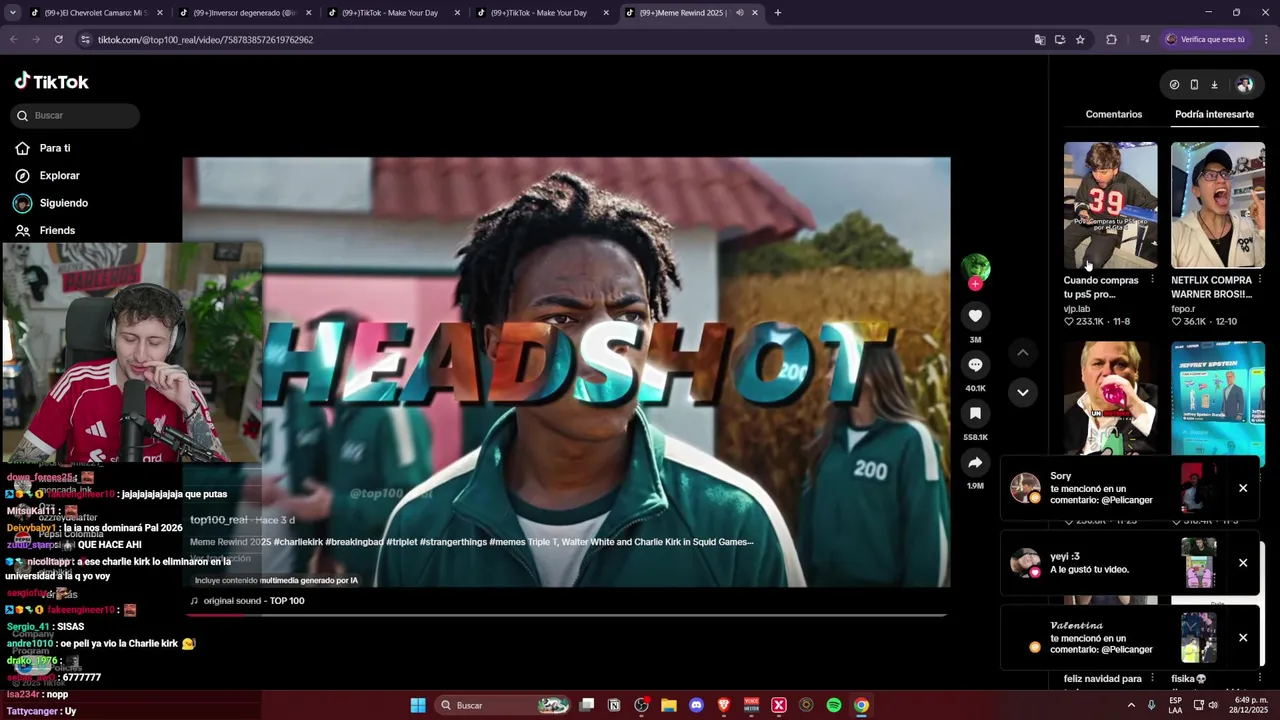Open the 'original sound - TOP 100' link
Screen dimensions: 1280x720
point(254,601)
